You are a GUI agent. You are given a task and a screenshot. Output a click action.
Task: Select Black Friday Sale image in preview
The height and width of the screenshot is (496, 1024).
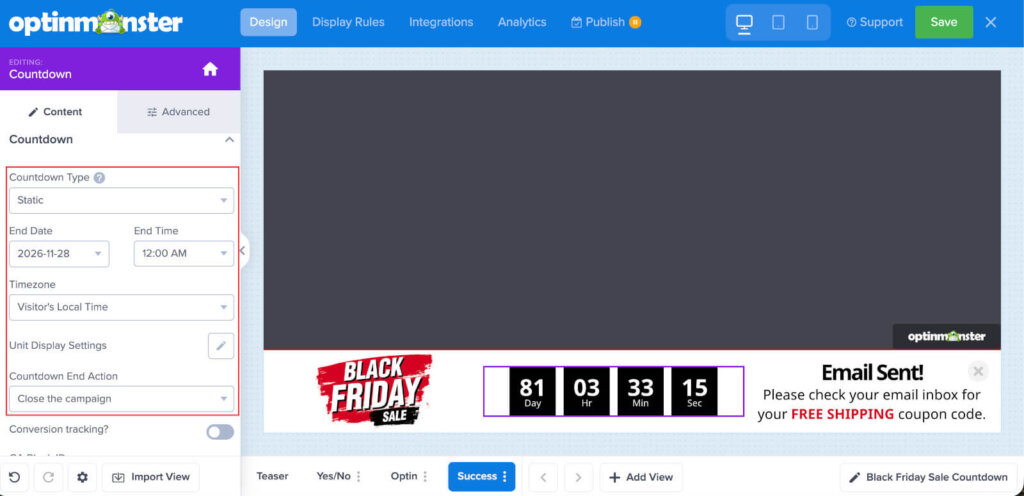coord(374,390)
